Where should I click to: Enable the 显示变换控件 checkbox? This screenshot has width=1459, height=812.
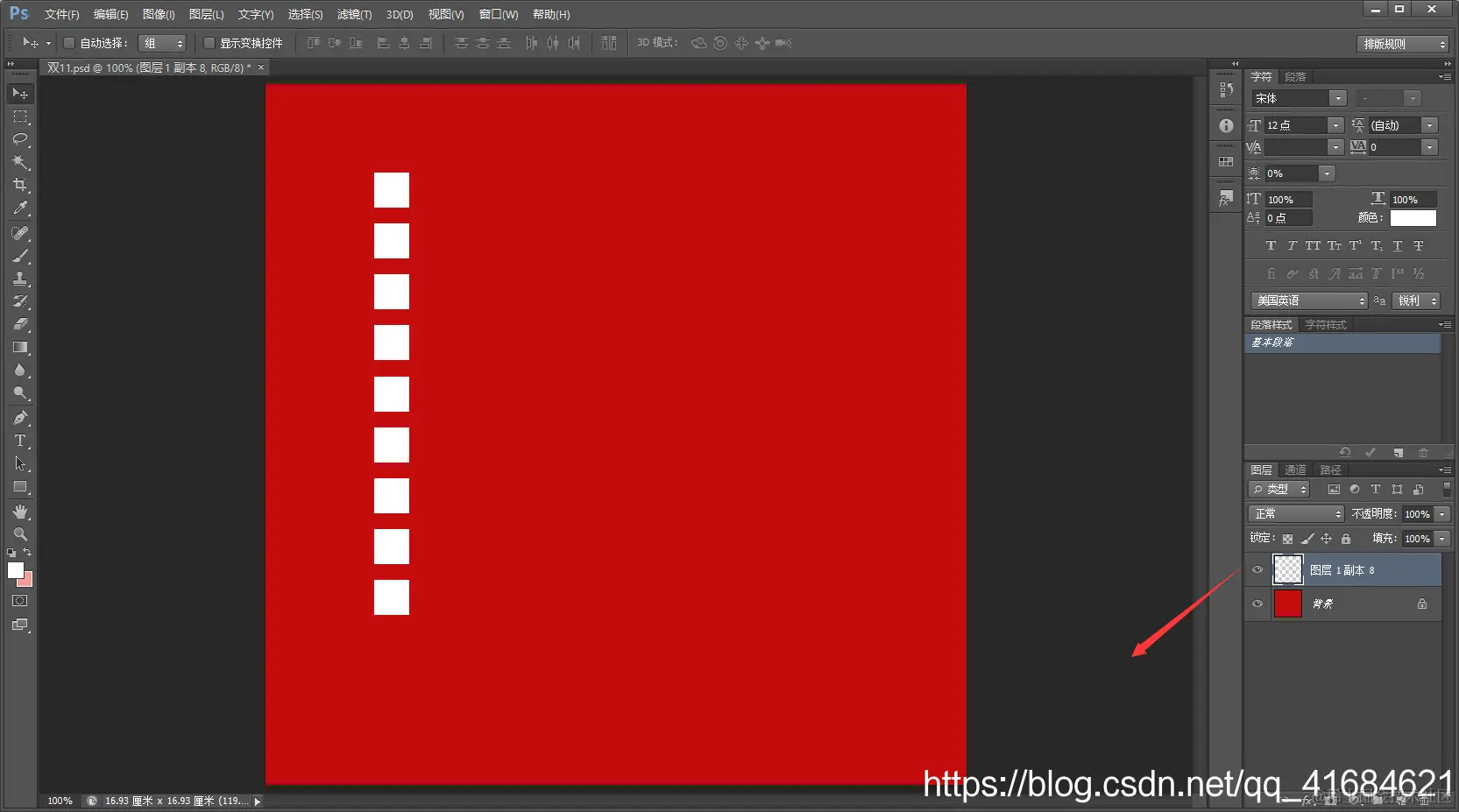pos(209,43)
